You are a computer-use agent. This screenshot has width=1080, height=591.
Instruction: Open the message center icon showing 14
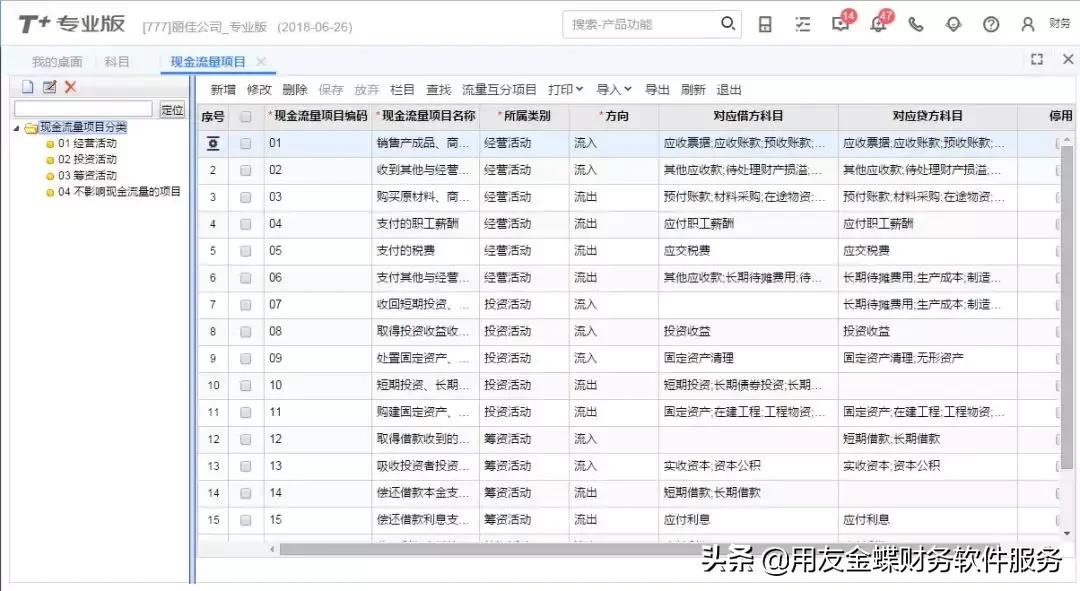coord(840,24)
